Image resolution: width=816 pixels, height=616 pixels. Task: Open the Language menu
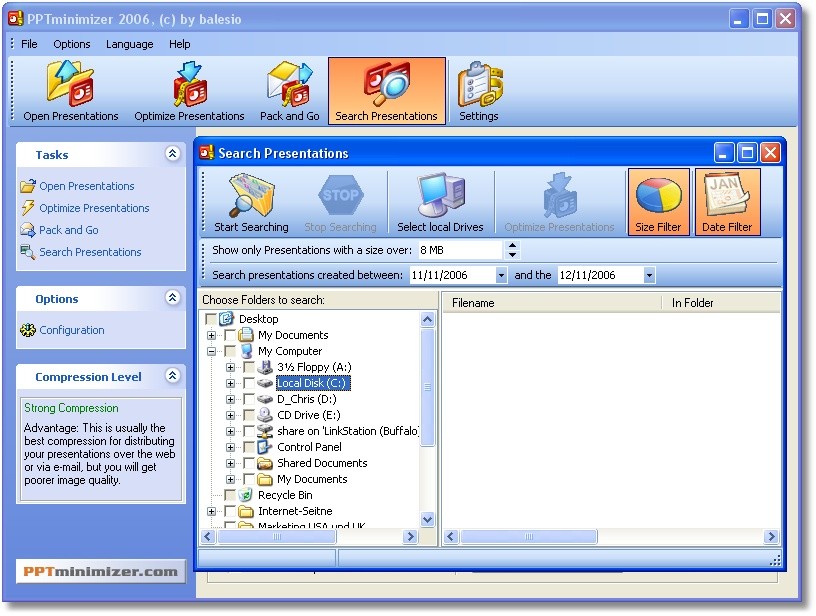130,44
